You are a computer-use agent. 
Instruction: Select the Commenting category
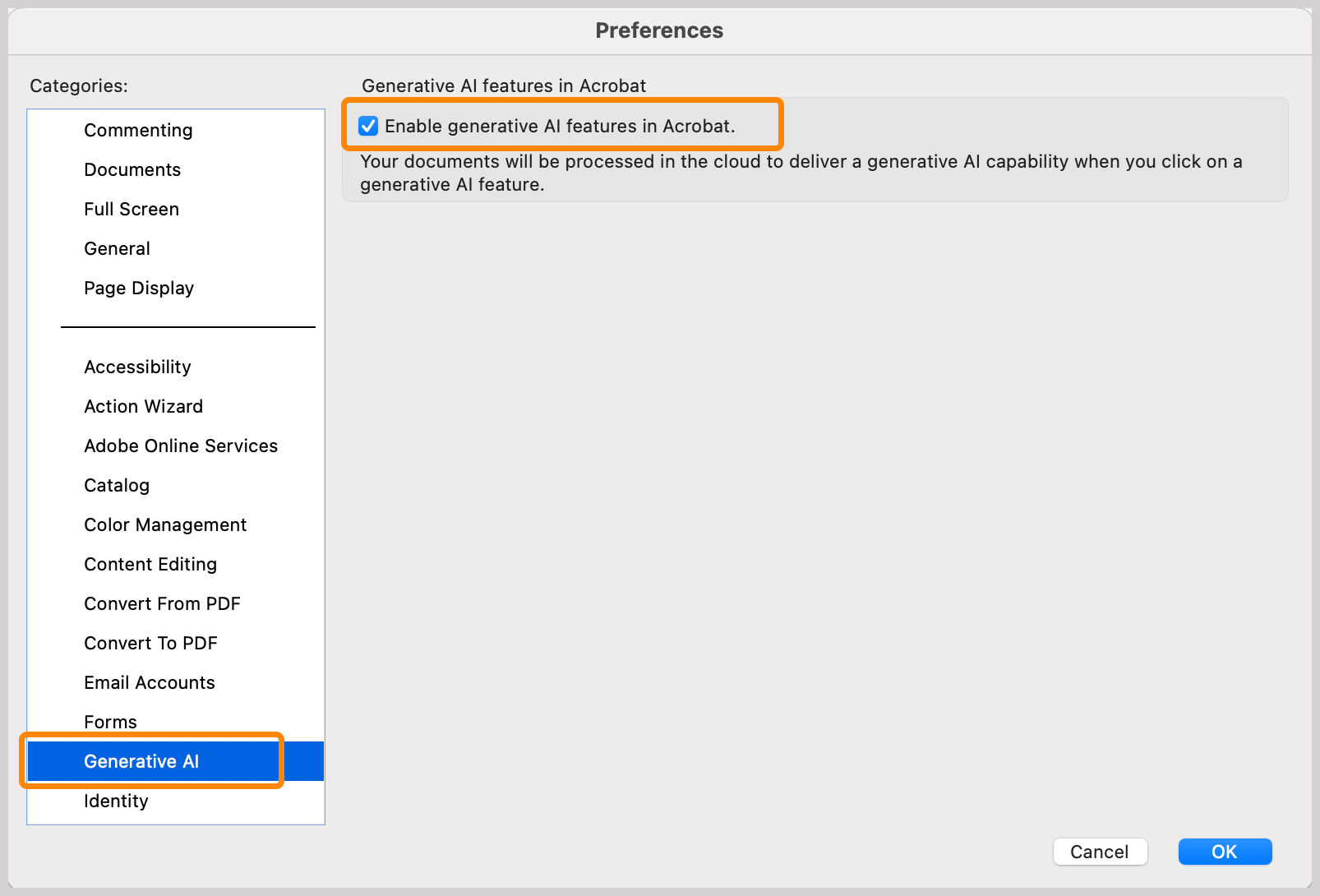coord(138,130)
